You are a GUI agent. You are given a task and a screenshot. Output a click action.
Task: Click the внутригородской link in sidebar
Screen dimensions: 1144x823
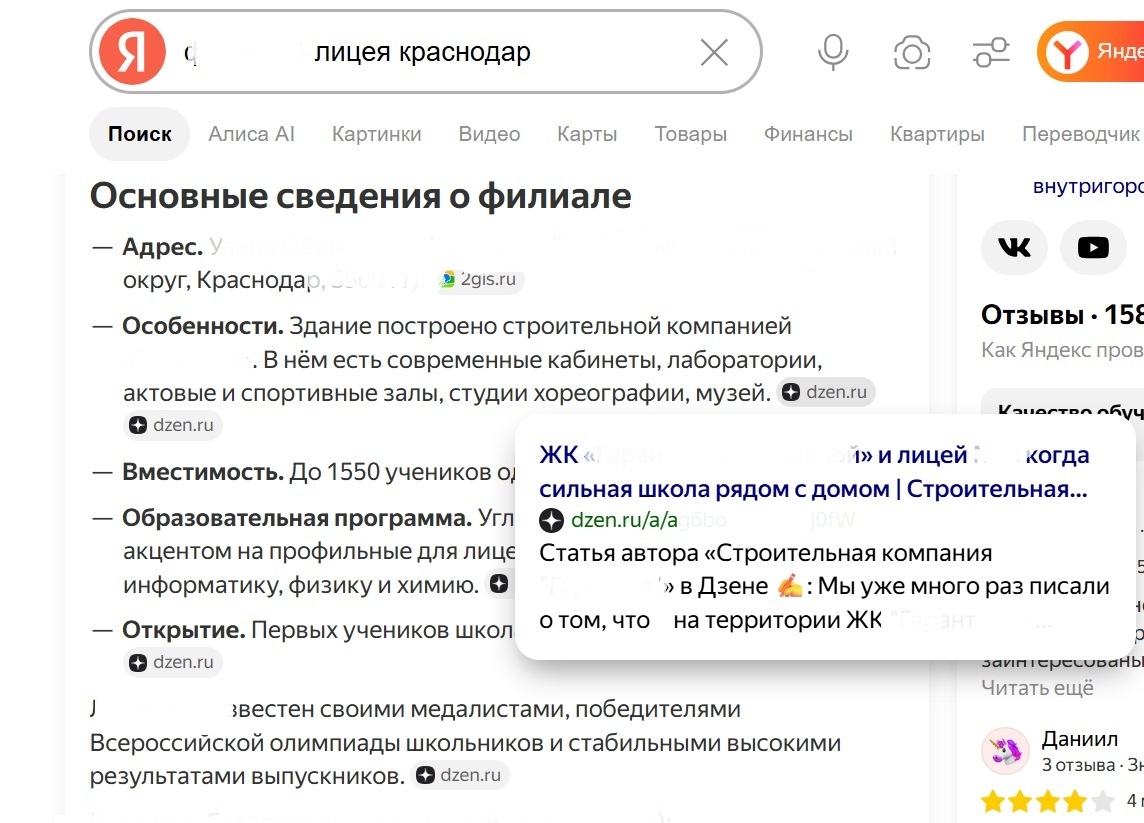click(1088, 187)
